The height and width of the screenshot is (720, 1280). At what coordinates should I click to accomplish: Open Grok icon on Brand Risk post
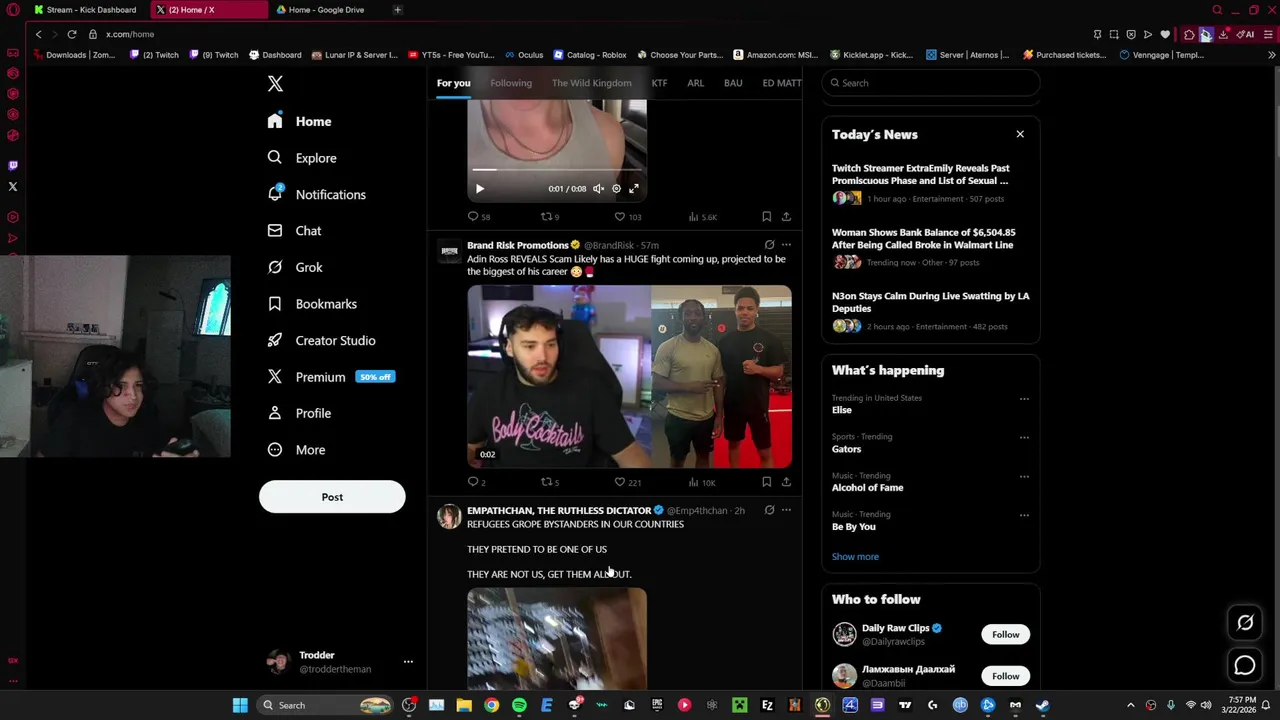pyautogui.click(x=769, y=245)
